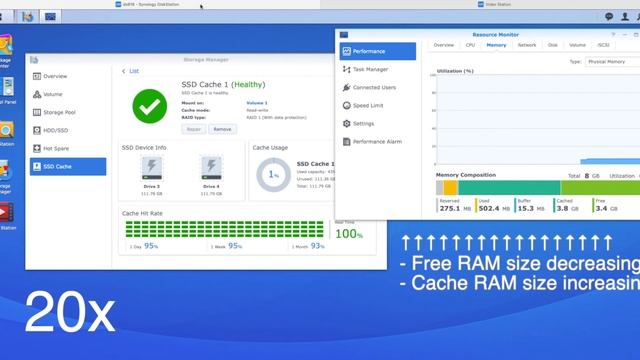Click Drive 4 SSD device icon
The image size is (640, 360).
tap(211, 168)
